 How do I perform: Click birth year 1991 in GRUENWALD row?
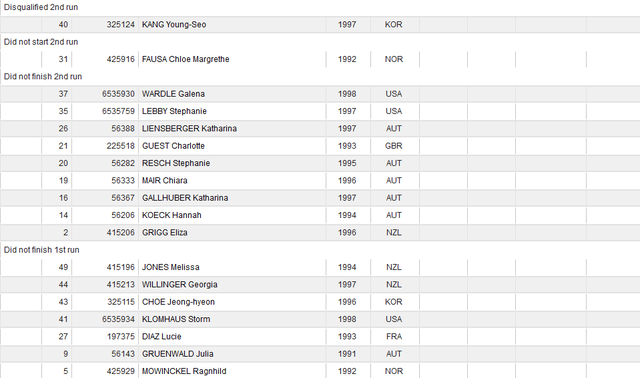click(347, 354)
